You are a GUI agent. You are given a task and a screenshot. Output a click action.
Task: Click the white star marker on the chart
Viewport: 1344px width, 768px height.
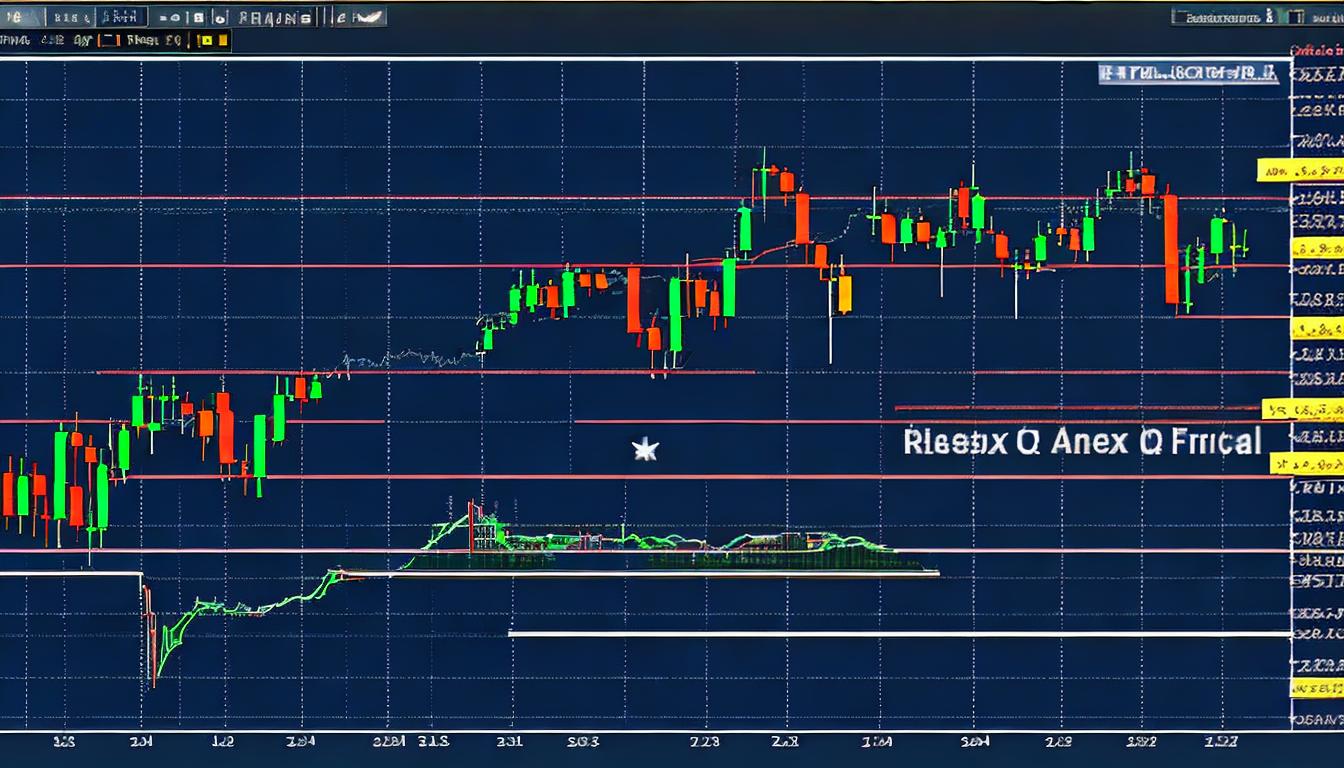tap(645, 450)
